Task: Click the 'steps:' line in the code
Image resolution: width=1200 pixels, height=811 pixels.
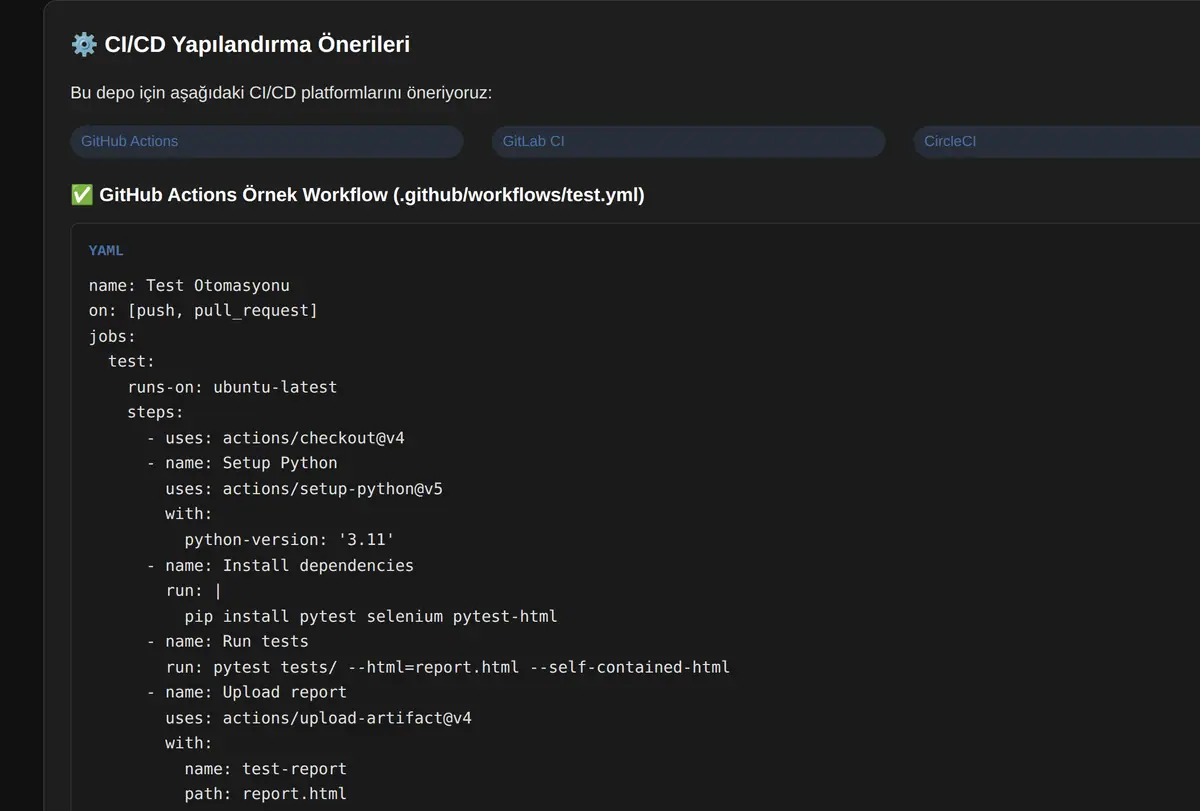Action: 155,412
